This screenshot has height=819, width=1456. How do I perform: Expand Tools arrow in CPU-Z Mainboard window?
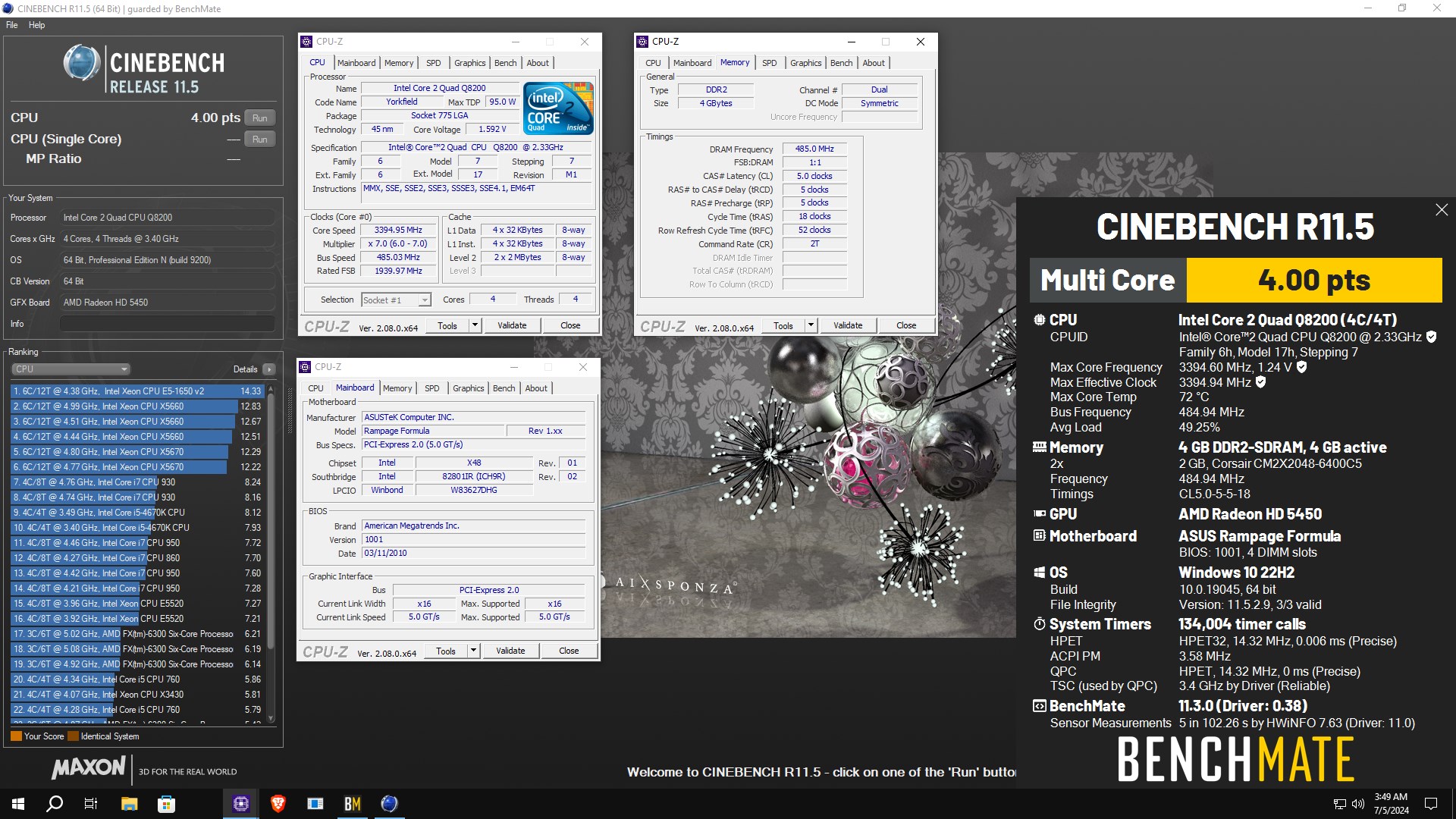click(473, 651)
